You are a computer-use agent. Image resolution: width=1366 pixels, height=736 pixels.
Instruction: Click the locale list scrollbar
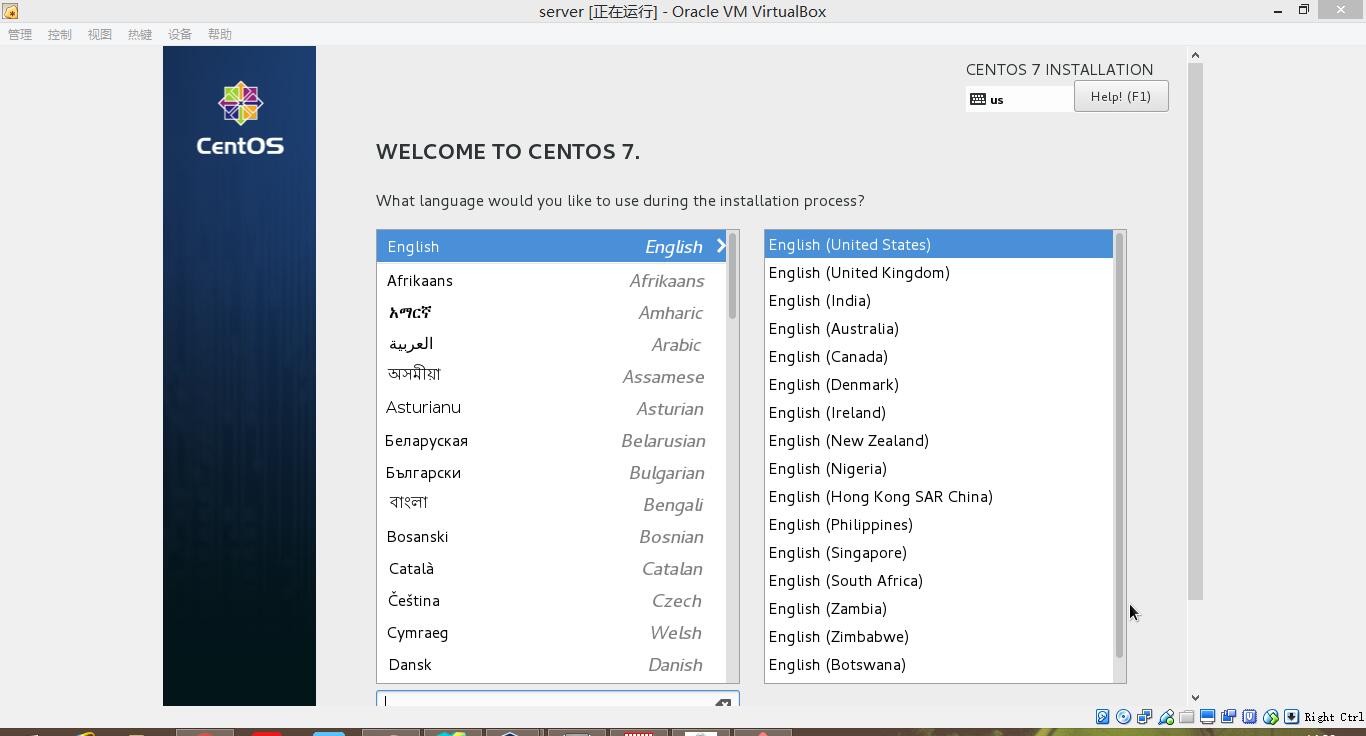pyautogui.click(x=1119, y=445)
